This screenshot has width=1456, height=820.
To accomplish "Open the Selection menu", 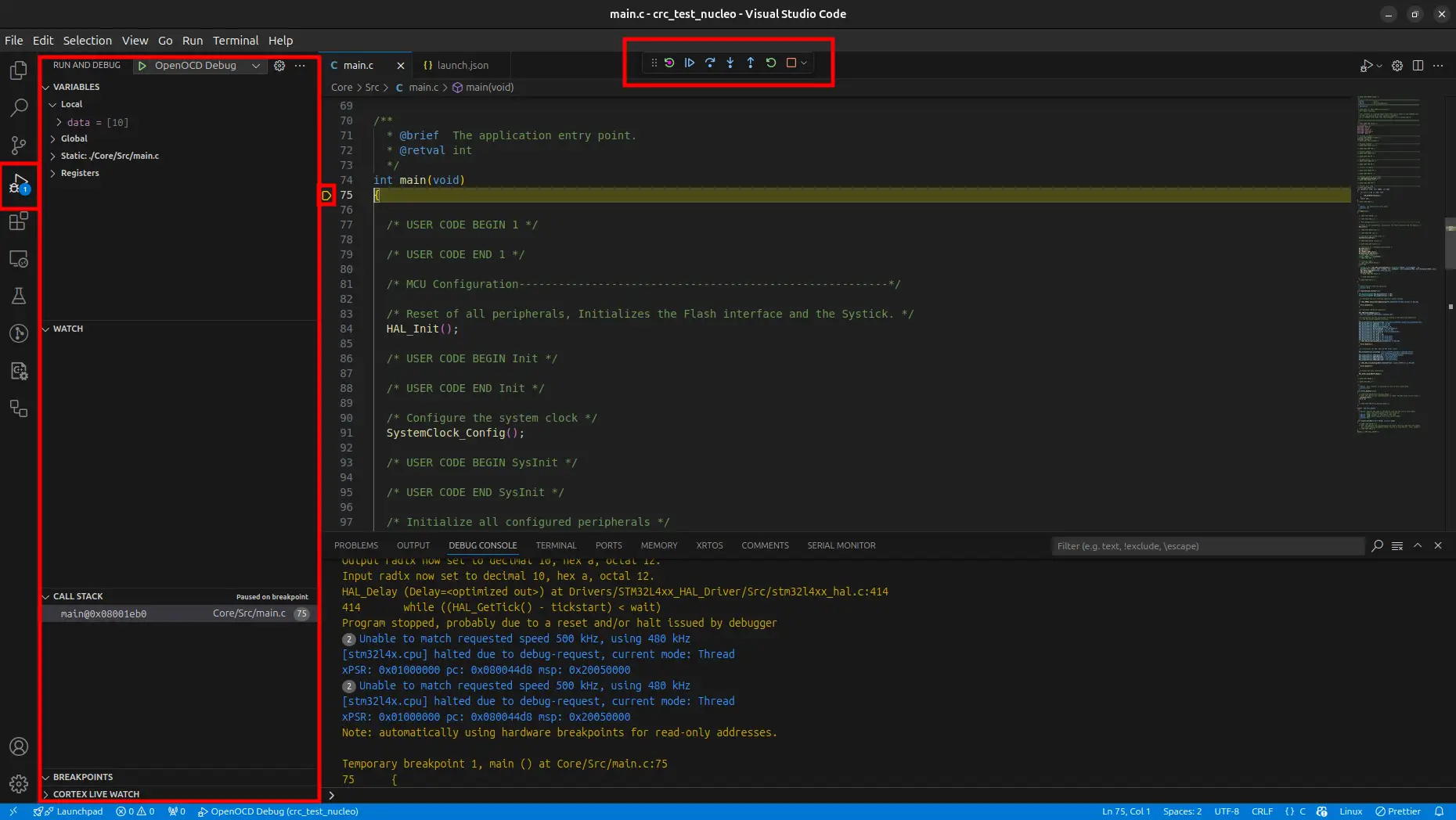I will [x=88, y=41].
